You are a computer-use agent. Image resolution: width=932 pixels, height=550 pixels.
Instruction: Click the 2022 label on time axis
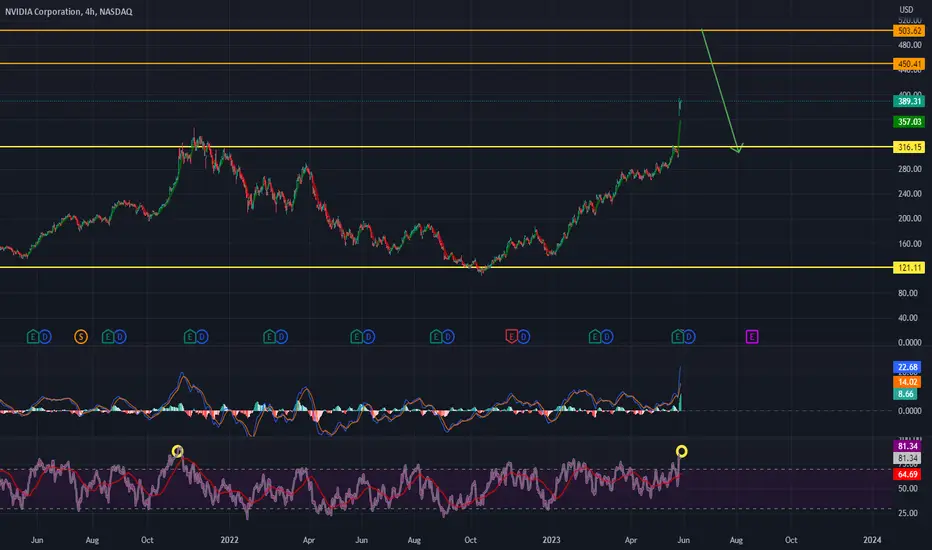(x=229, y=540)
